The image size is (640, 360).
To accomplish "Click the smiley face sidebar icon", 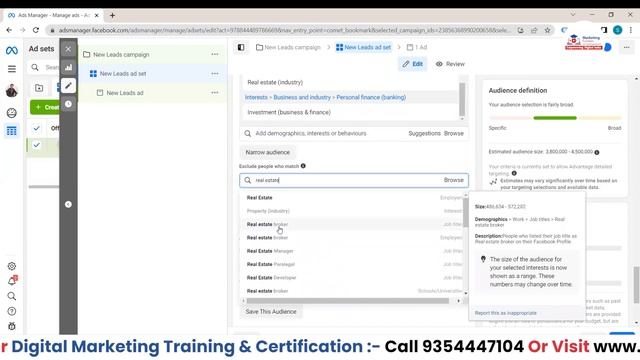I will [11, 113].
